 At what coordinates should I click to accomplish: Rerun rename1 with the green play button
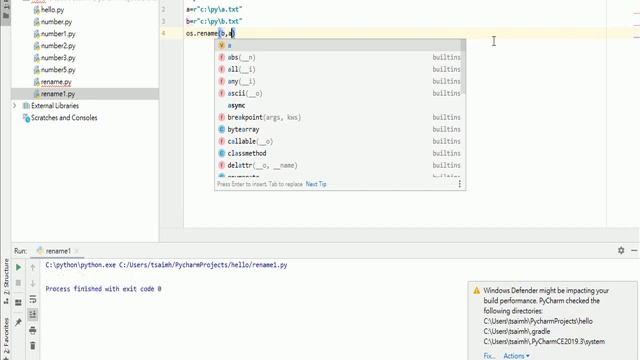(18, 267)
